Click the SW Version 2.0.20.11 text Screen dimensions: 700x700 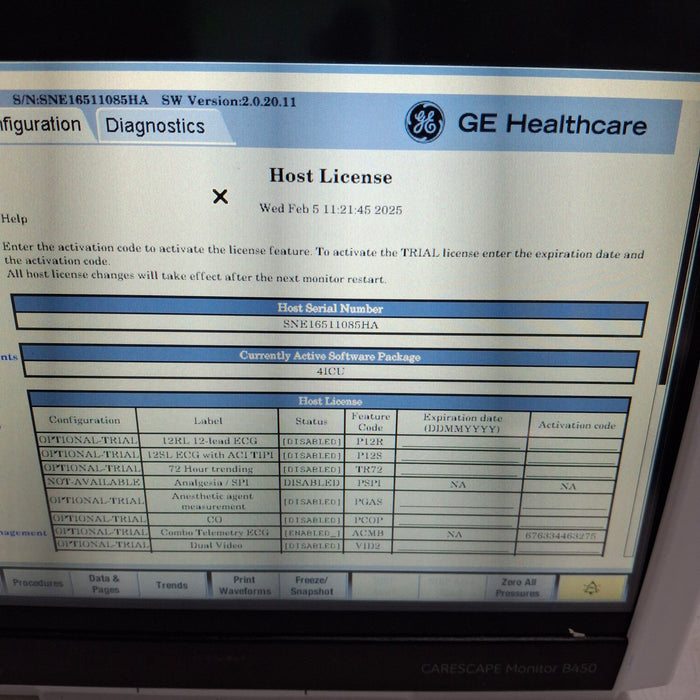(229, 101)
